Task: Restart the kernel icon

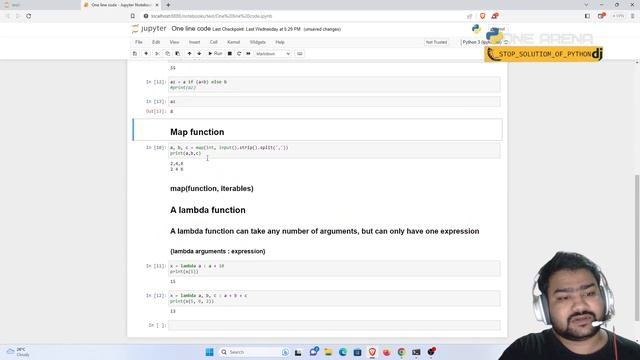Action: [x=239, y=53]
